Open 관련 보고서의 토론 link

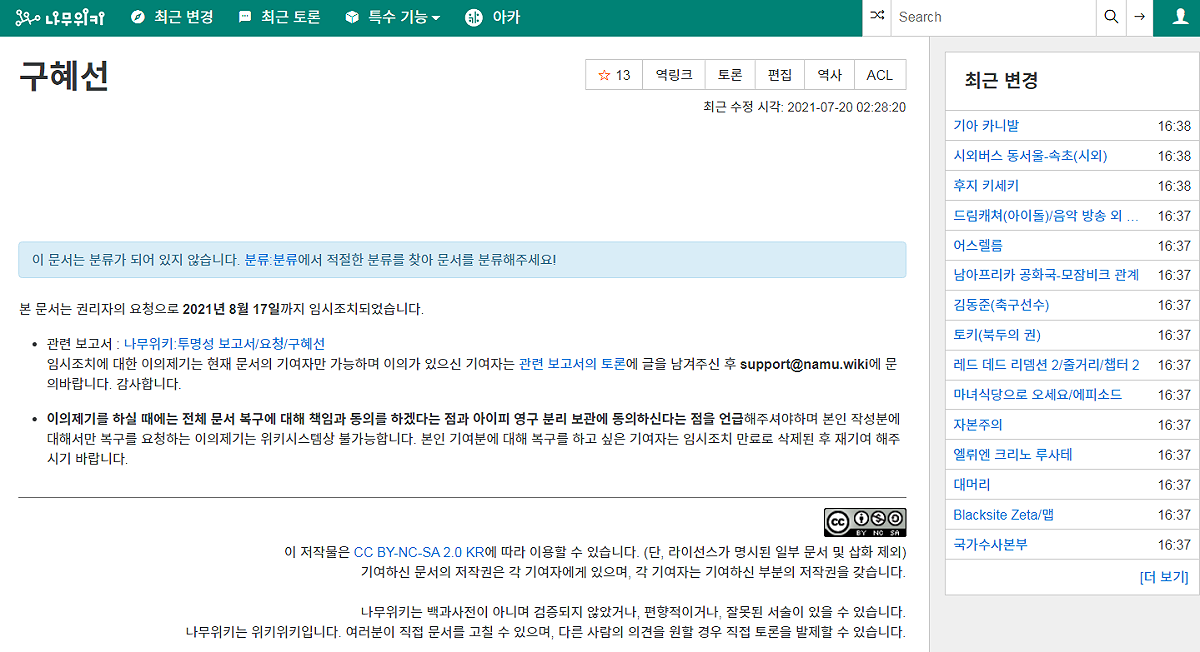[x=572, y=364]
